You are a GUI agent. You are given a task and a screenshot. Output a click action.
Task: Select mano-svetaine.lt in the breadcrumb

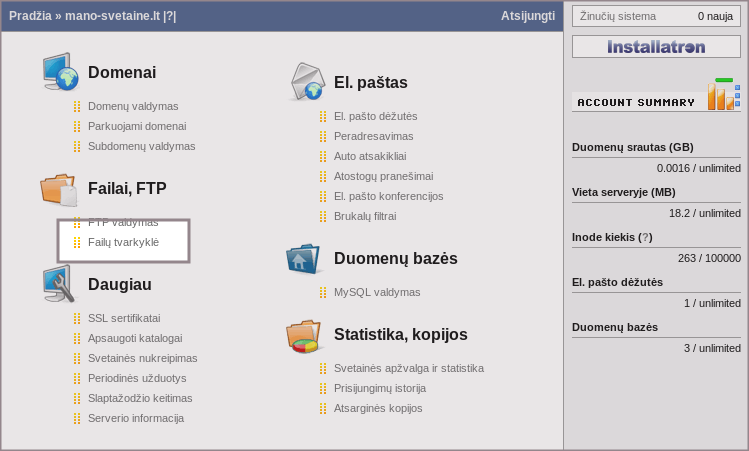click(x=112, y=16)
